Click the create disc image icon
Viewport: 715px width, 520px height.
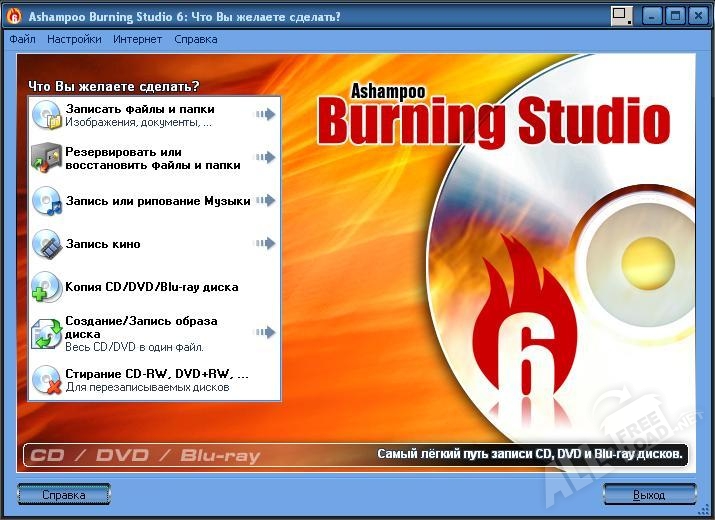(x=47, y=333)
